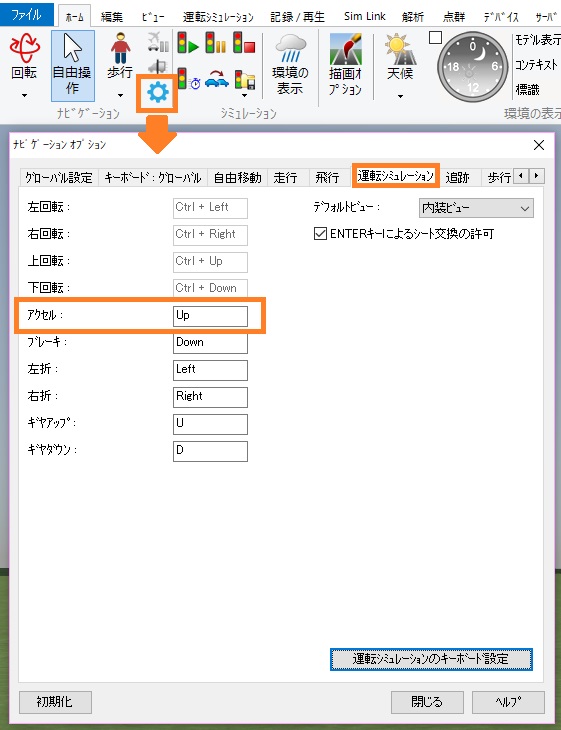Screen dimensions: 561x730
Task: Pause simulation with traffic light pause icon
Action: pos(216,42)
